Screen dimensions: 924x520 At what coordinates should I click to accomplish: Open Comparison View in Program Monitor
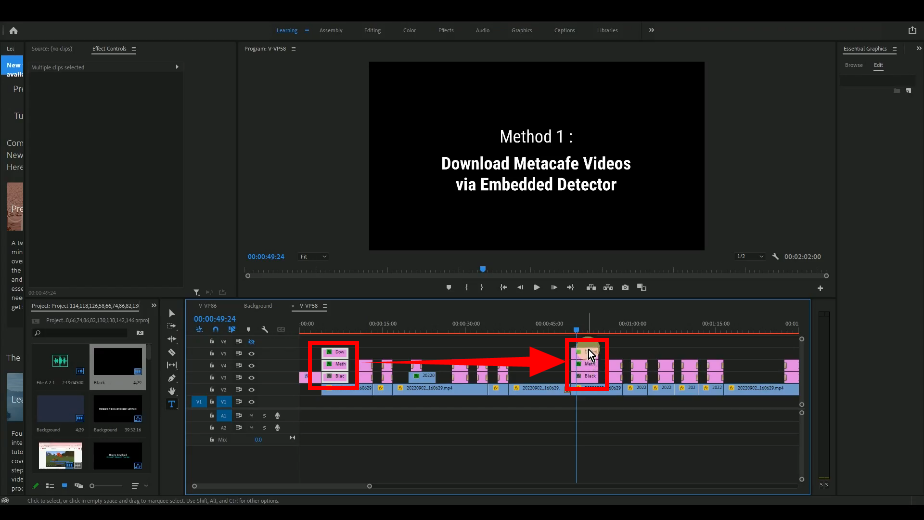tap(642, 288)
